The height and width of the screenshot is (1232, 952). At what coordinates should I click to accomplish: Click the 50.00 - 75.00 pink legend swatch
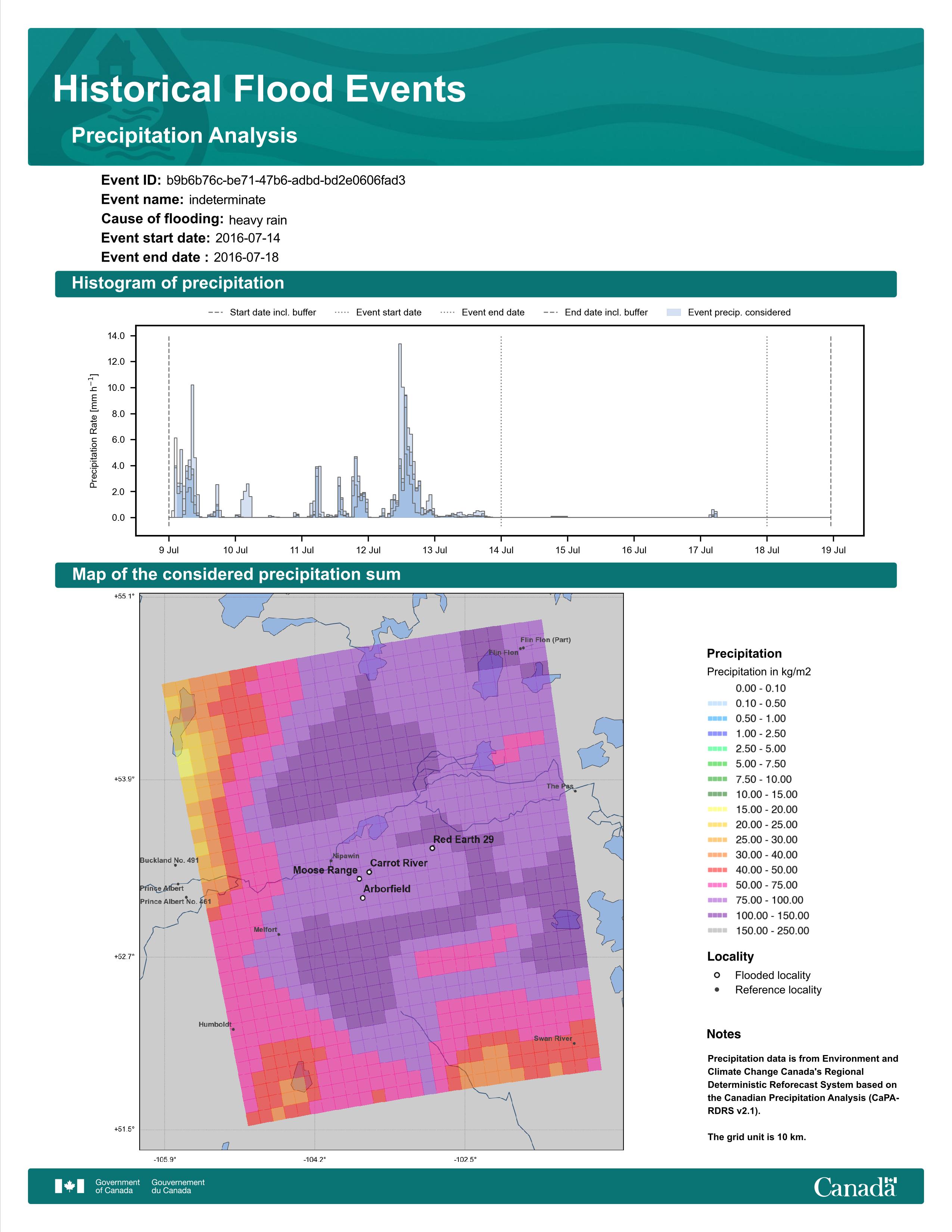(718, 886)
